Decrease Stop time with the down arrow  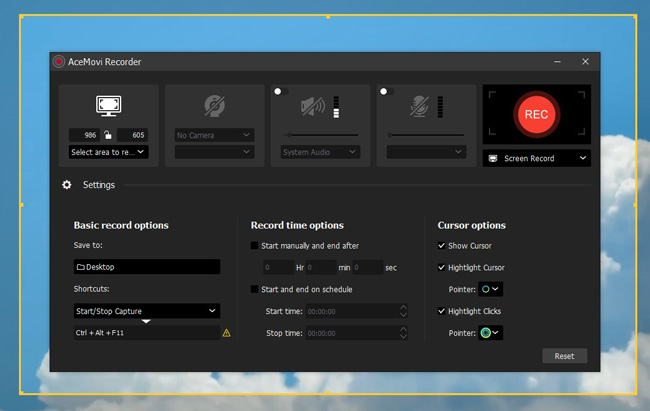click(x=403, y=336)
